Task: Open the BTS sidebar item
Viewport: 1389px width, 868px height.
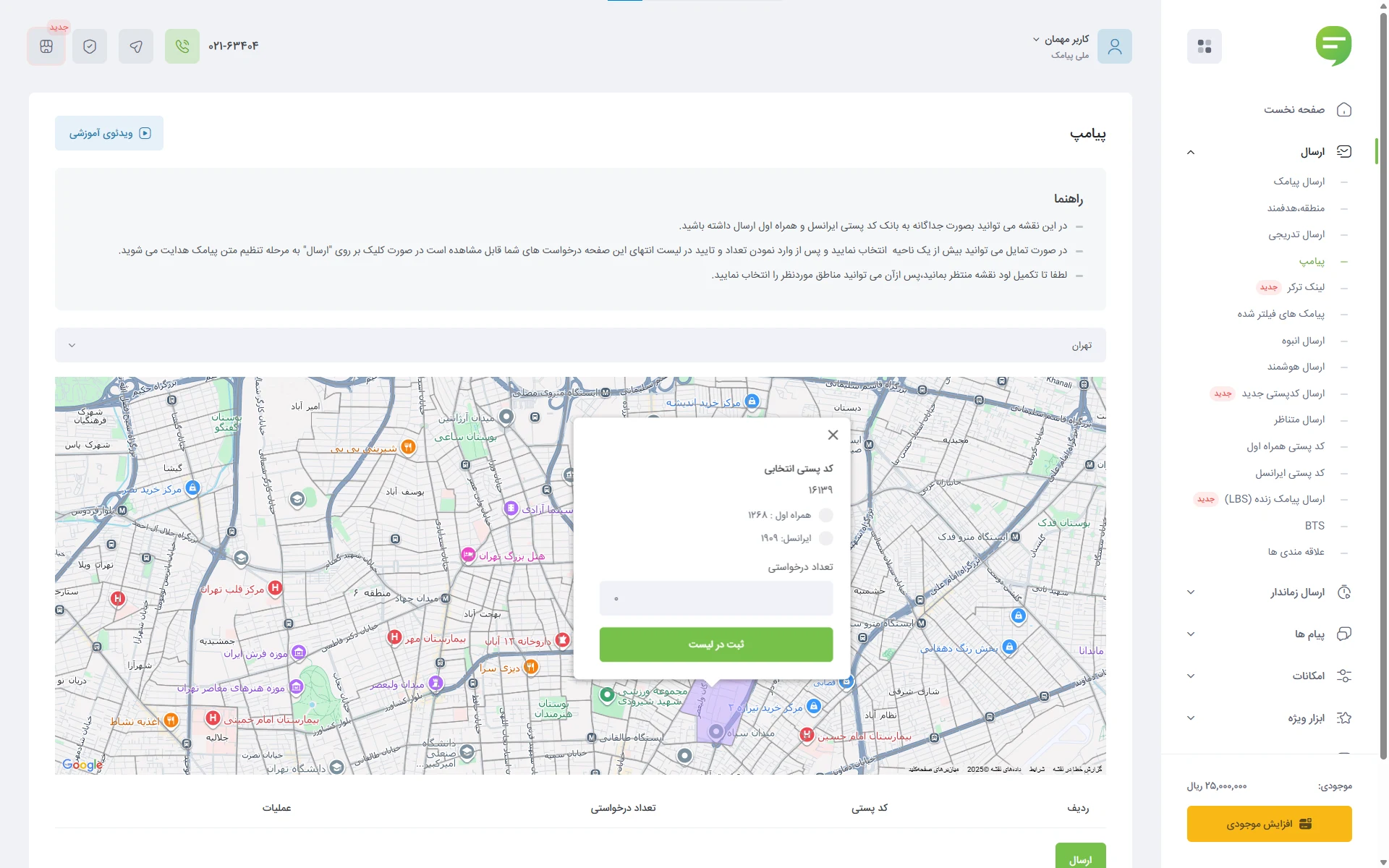Action: (1314, 526)
